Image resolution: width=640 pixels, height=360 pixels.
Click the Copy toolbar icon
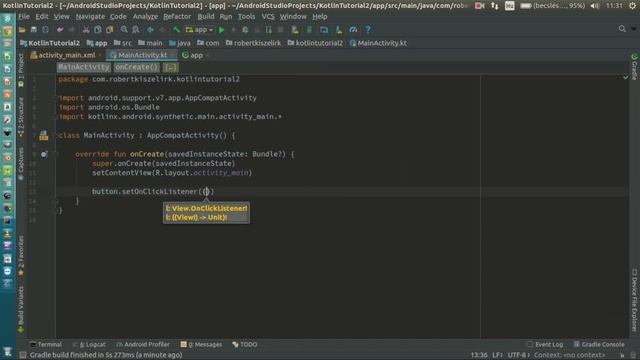click(x=98, y=30)
